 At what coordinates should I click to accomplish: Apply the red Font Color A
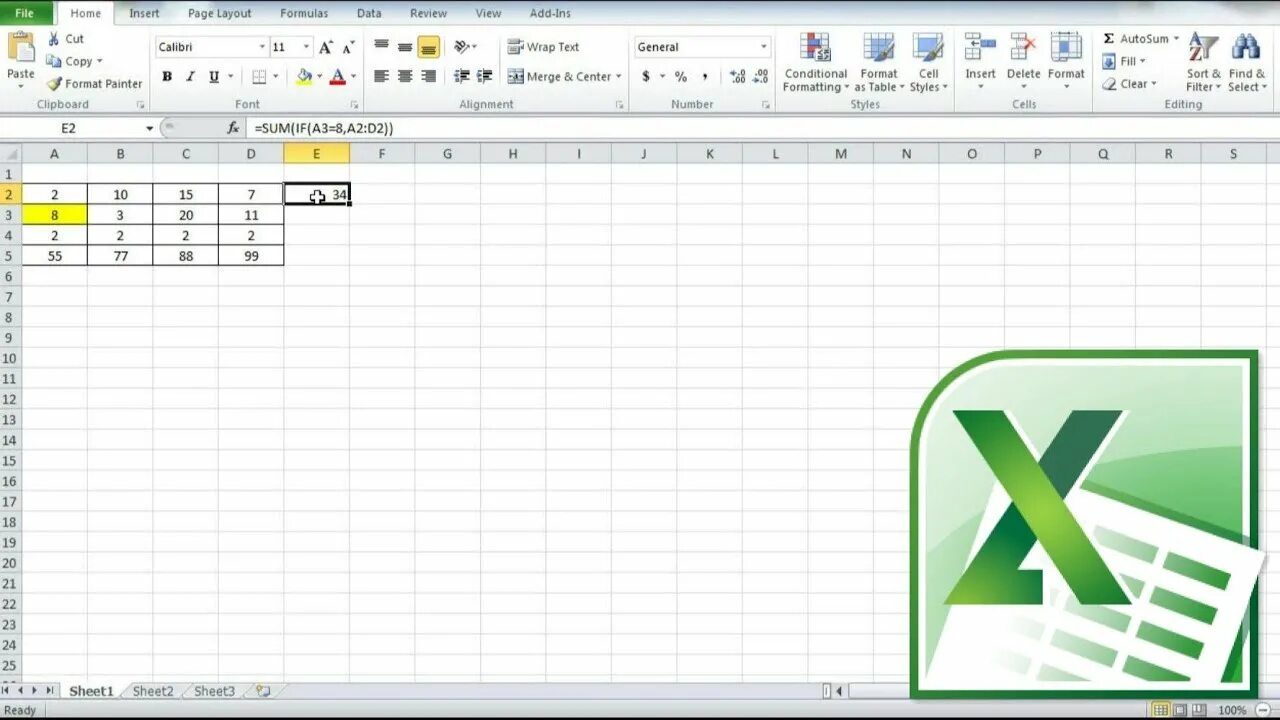tap(337, 76)
